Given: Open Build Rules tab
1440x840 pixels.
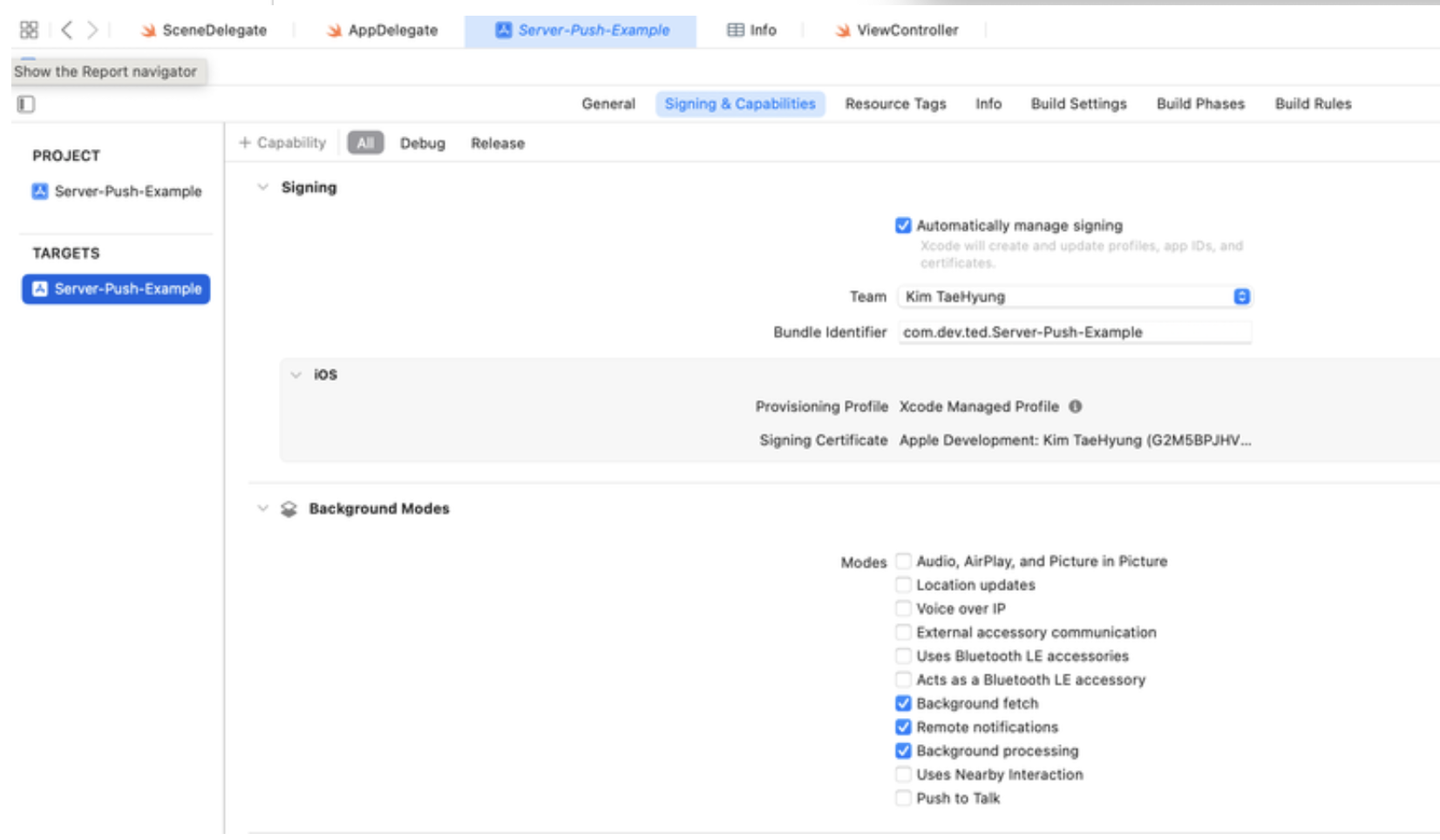Looking at the screenshot, I should (x=1313, y=104).
